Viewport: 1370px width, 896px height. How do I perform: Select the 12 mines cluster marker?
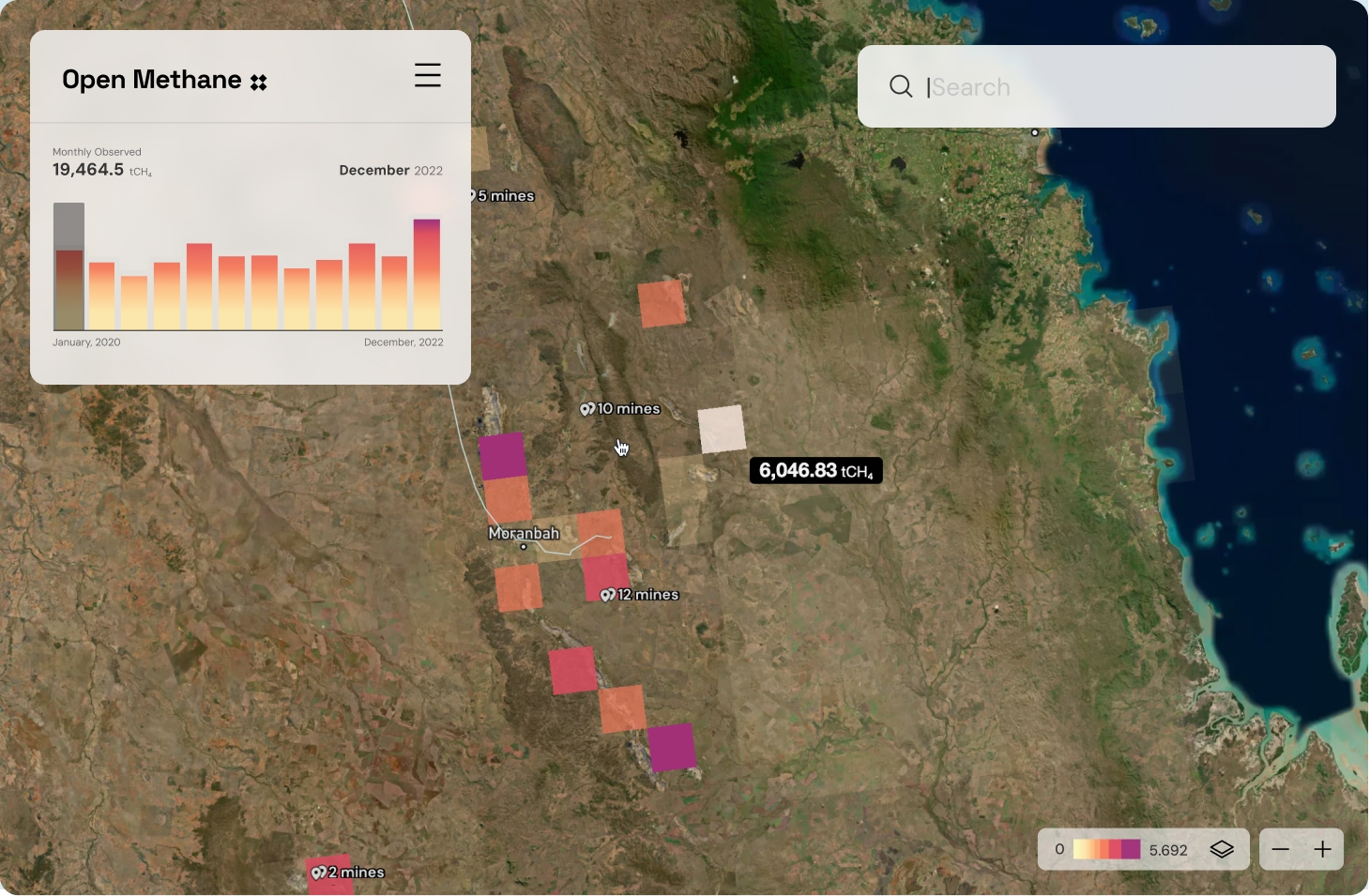[640, 595]
